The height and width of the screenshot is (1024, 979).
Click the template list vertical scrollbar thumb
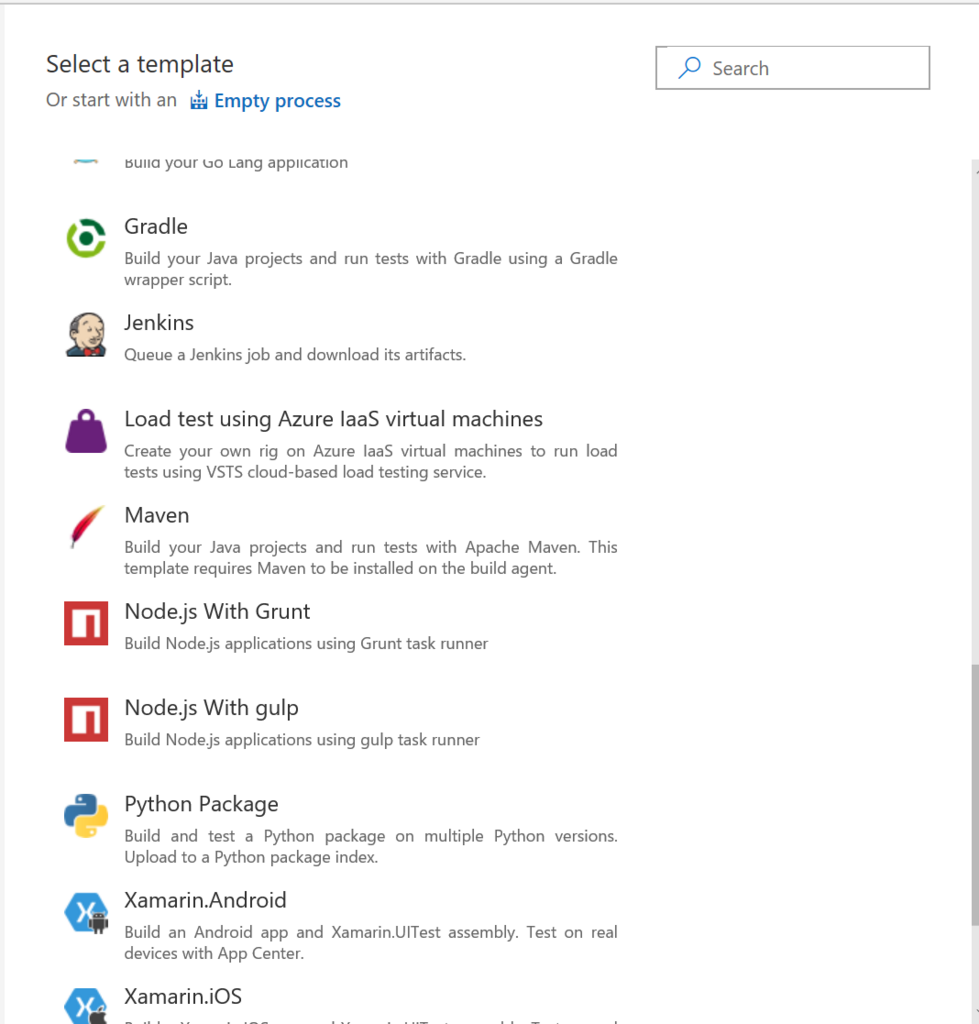pyautogui.click(x=975, y=795)
